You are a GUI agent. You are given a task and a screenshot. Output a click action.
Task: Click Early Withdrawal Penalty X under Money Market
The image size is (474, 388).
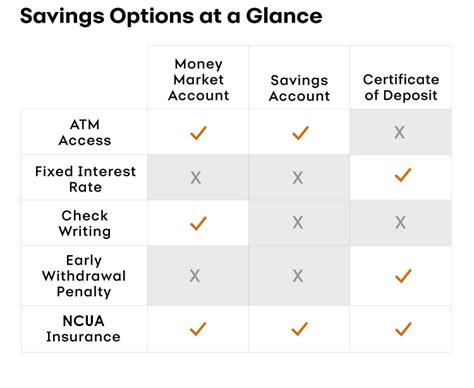tap(195, 276)
